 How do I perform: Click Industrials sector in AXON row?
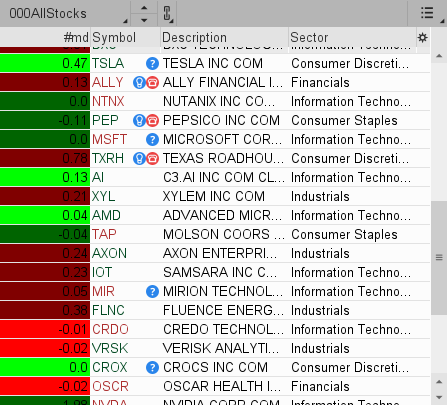pos(320,253)
